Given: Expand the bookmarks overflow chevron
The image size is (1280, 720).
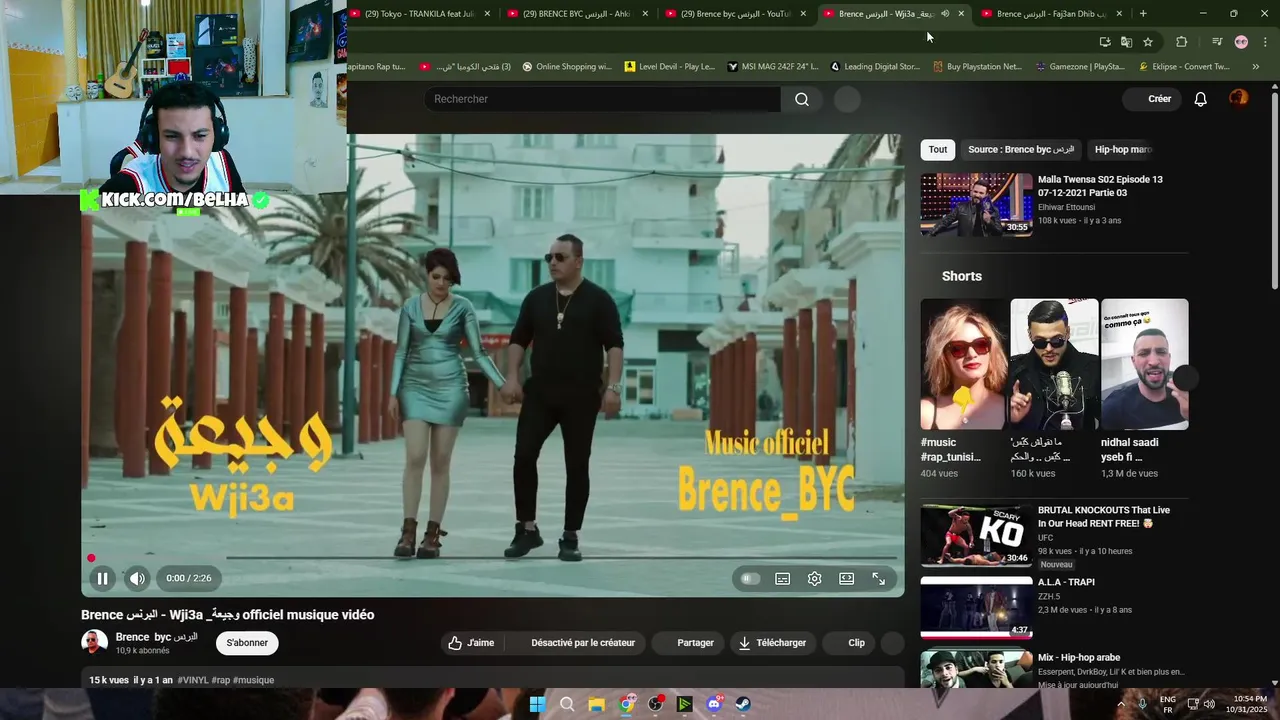Looking at the screenshot, I should (x=1256, y=67).
